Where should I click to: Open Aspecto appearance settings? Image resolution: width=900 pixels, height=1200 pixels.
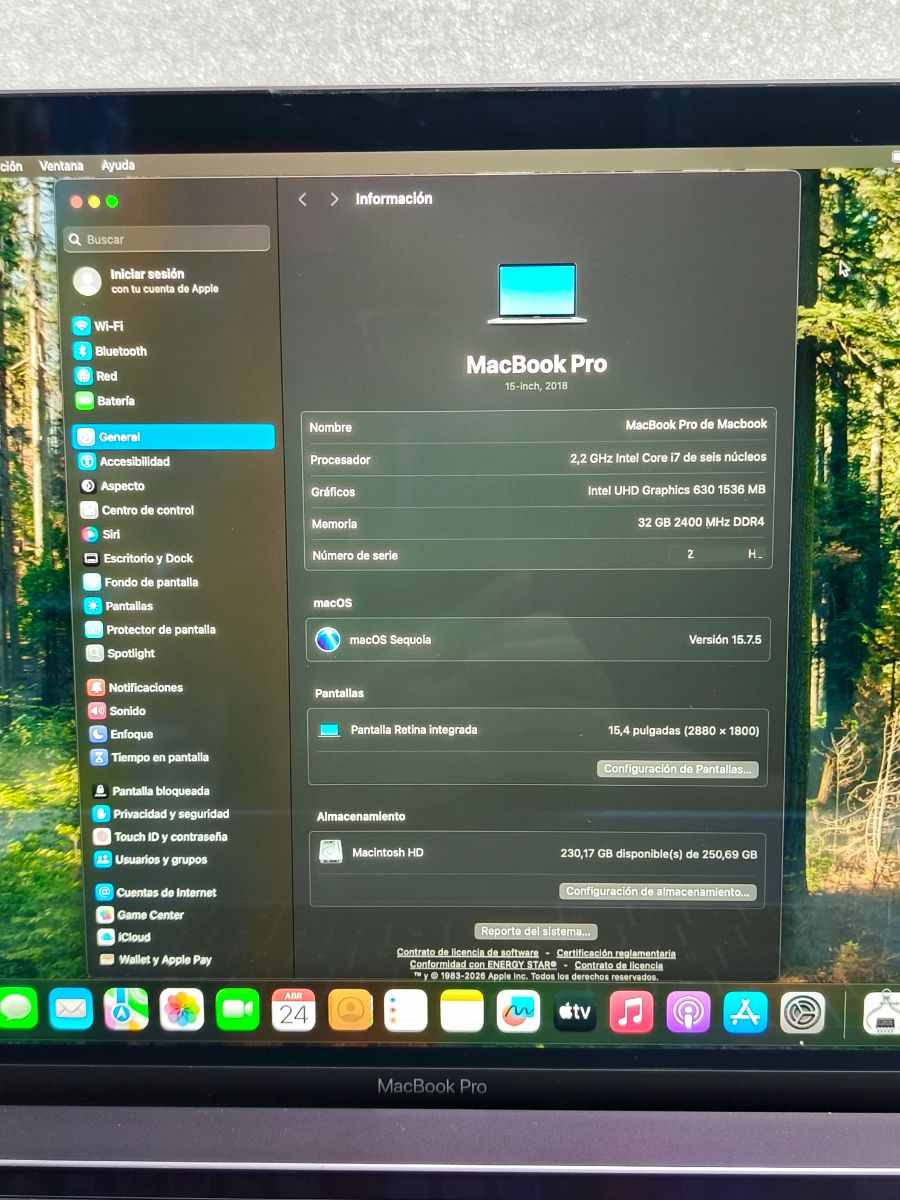point(112,486)
